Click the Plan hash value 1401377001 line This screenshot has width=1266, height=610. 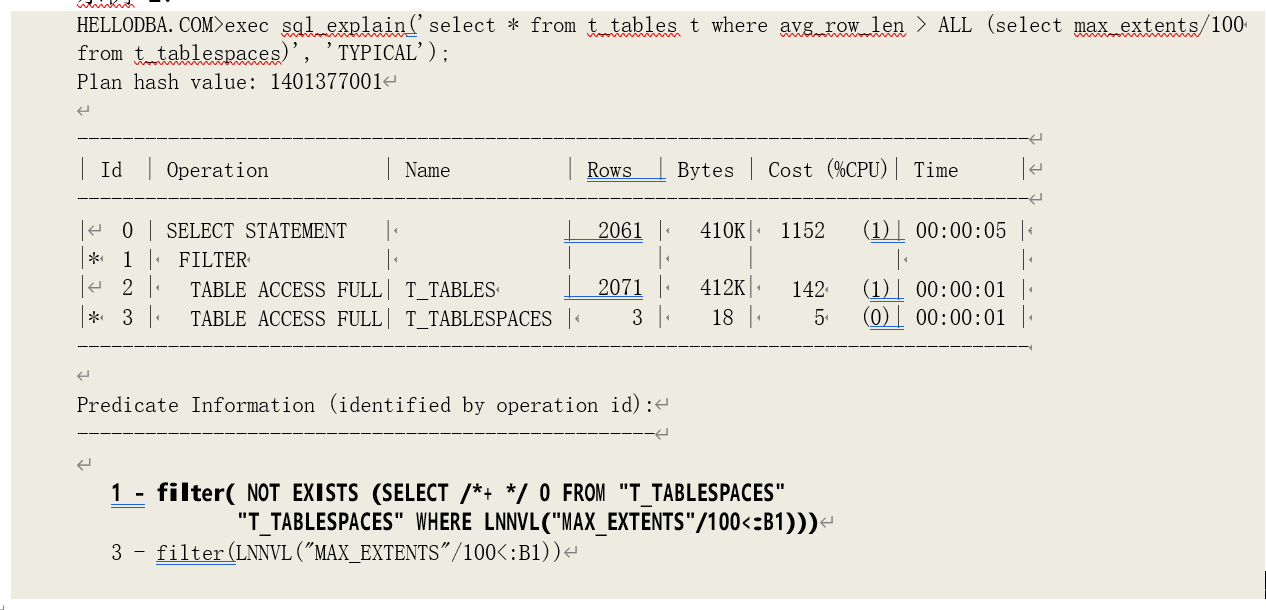coord(230,82)
